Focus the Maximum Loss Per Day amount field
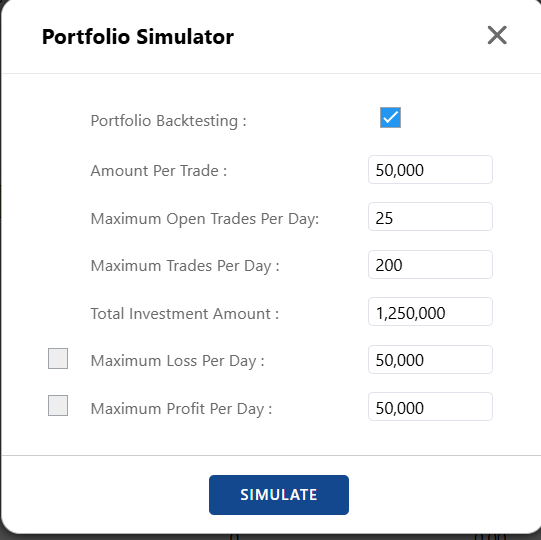 click(x=430, y=360)
